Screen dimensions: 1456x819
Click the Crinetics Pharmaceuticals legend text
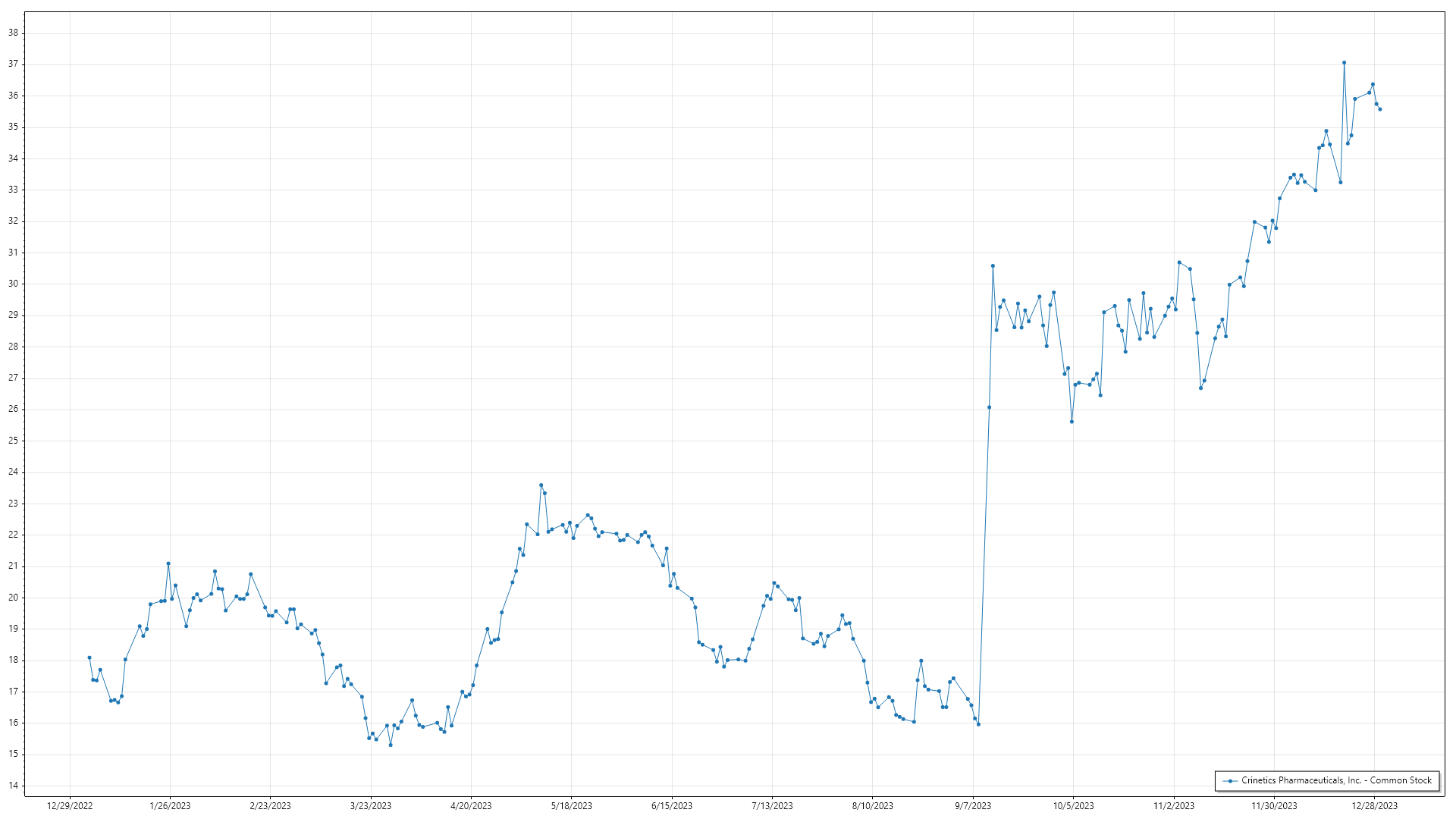(x=1336, y=780)
